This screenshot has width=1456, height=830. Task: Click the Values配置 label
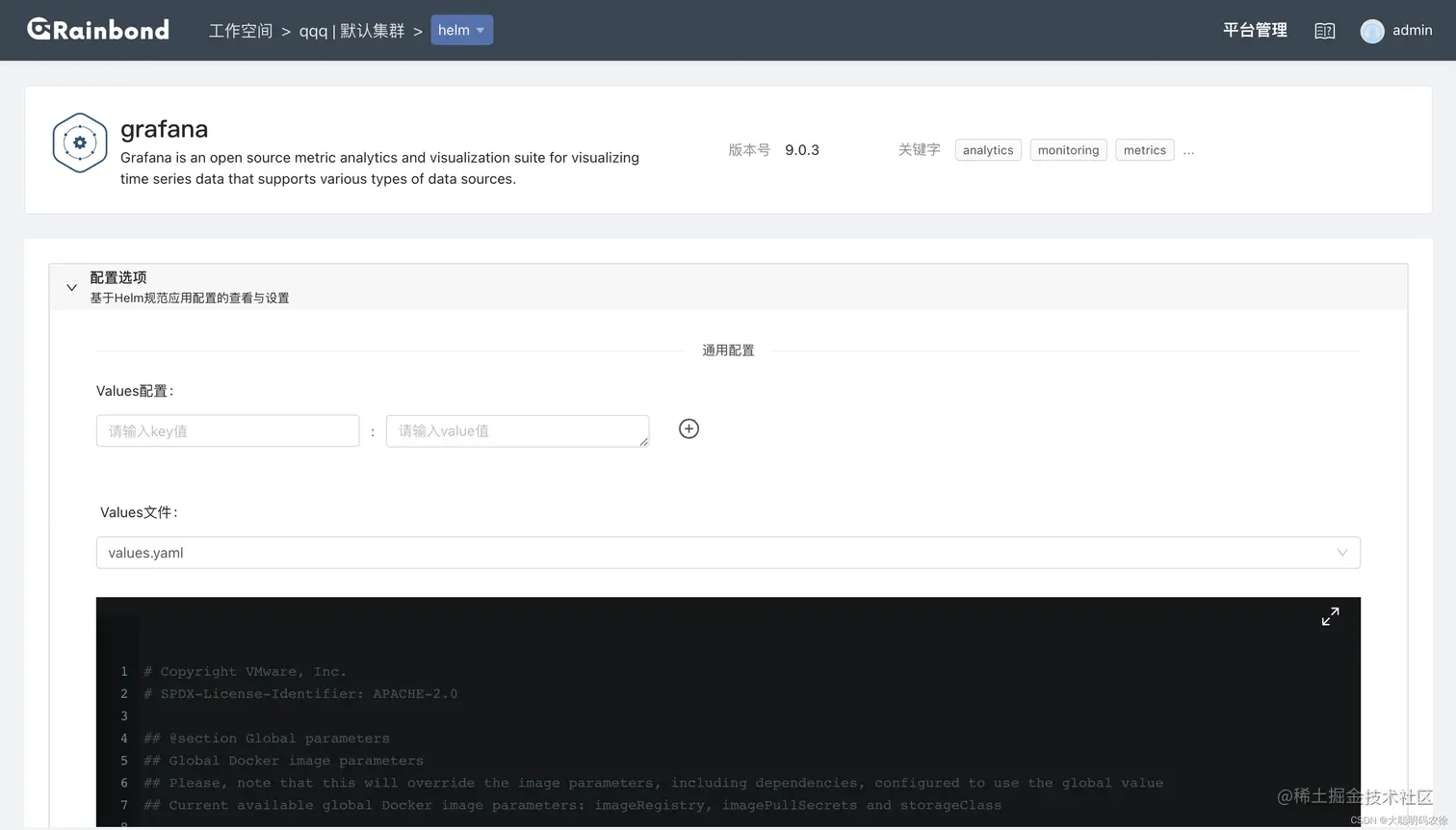coord(135,391)
